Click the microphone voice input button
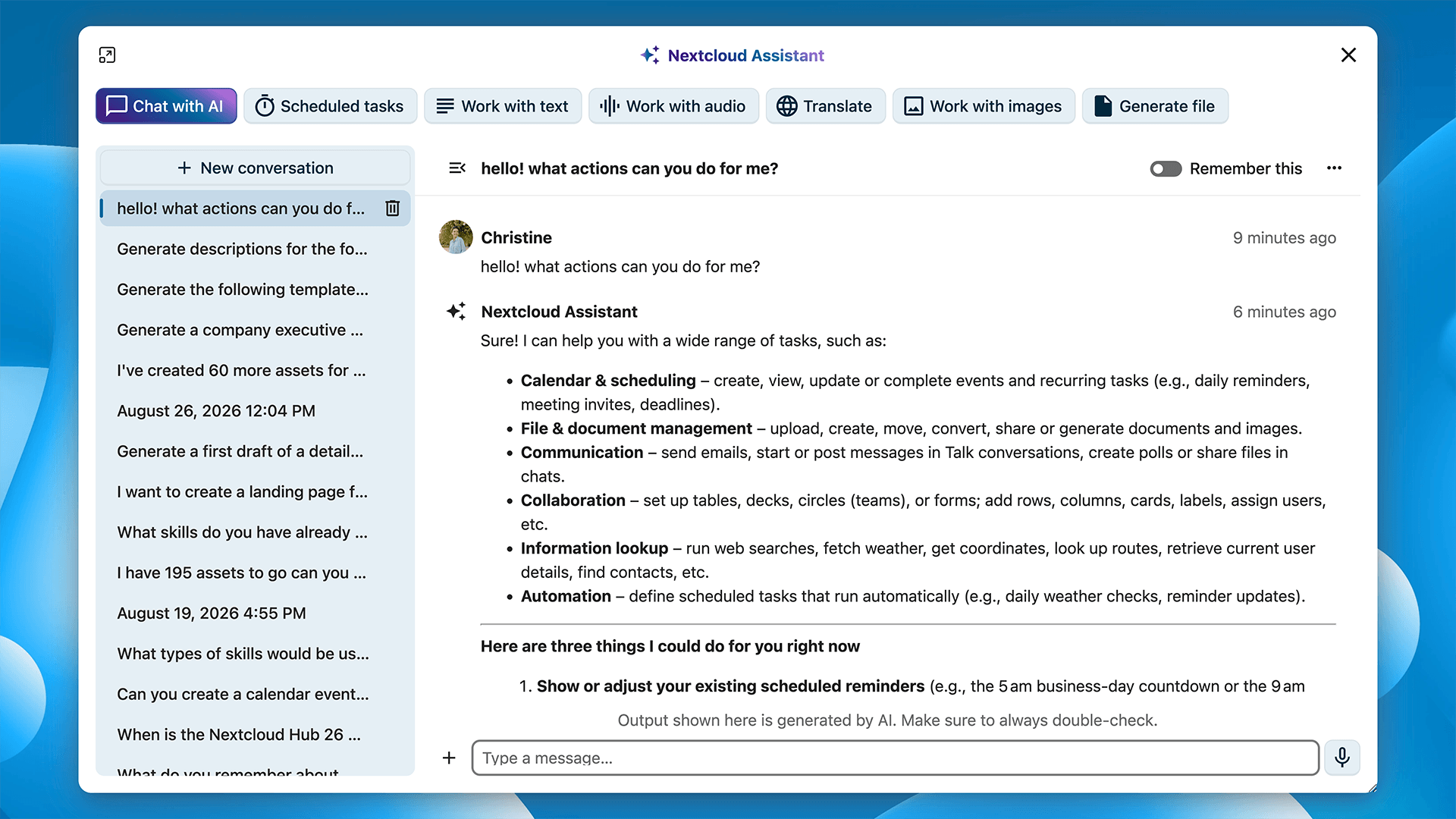The image size is (1456, 819). pos(1341,758)
